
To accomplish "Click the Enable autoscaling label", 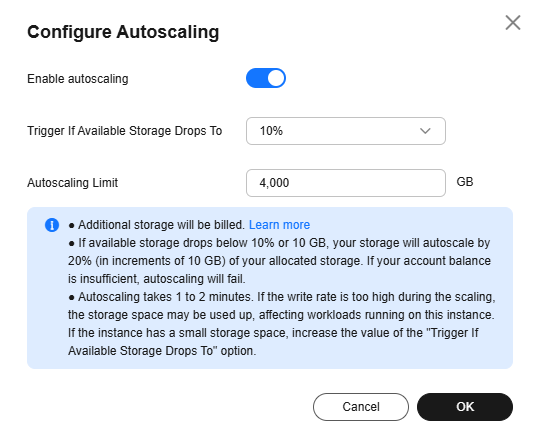I will tap(78, 79).
